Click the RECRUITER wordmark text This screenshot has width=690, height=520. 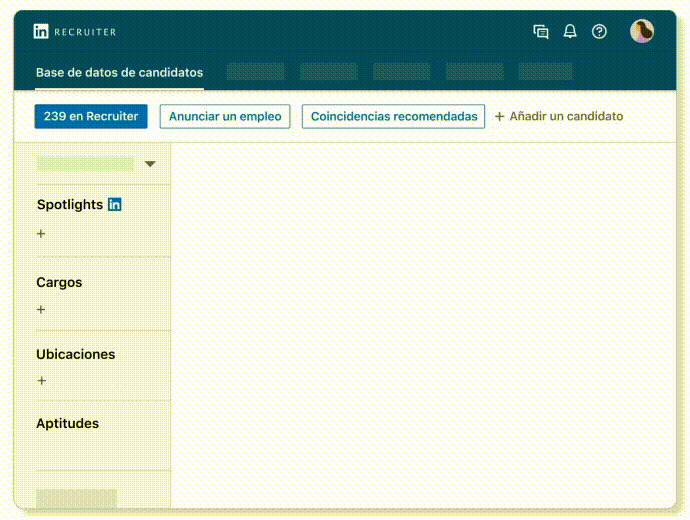coord(85,32)
